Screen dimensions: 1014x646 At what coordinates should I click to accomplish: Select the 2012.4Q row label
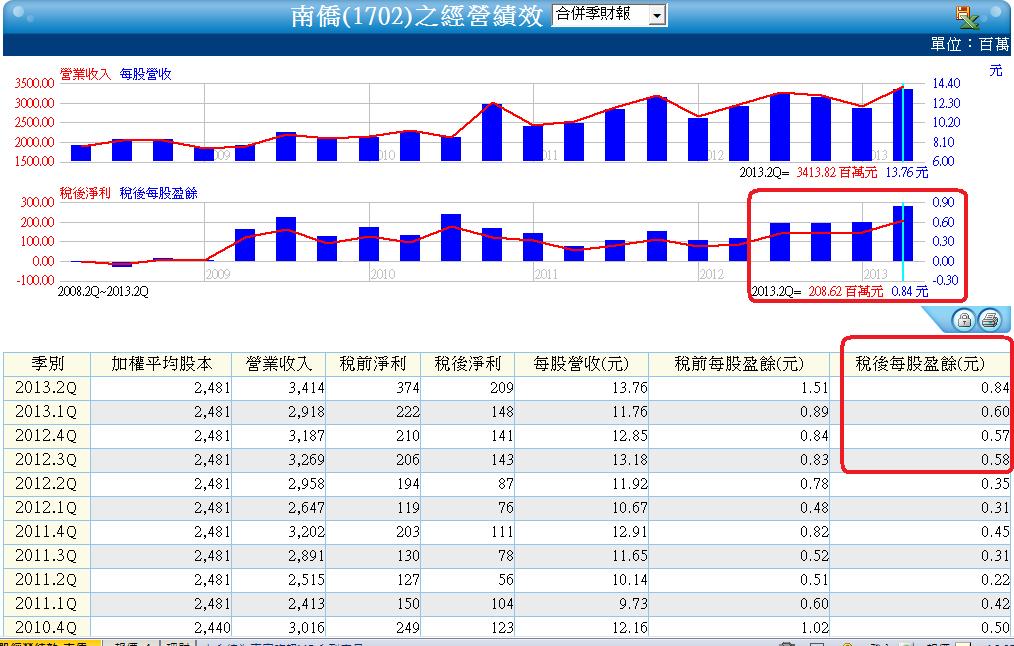coord(46,436)
